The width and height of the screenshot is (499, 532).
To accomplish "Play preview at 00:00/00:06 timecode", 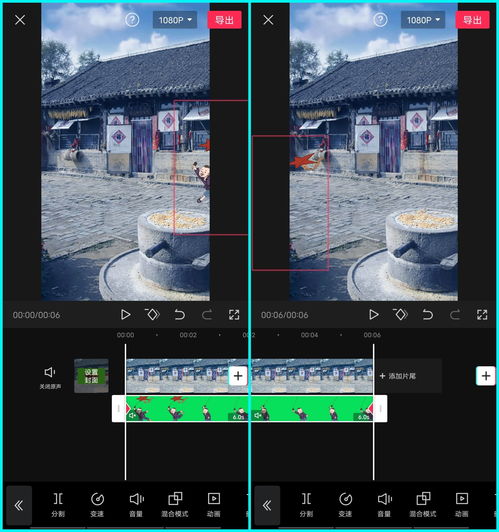I will pos(126,315).
